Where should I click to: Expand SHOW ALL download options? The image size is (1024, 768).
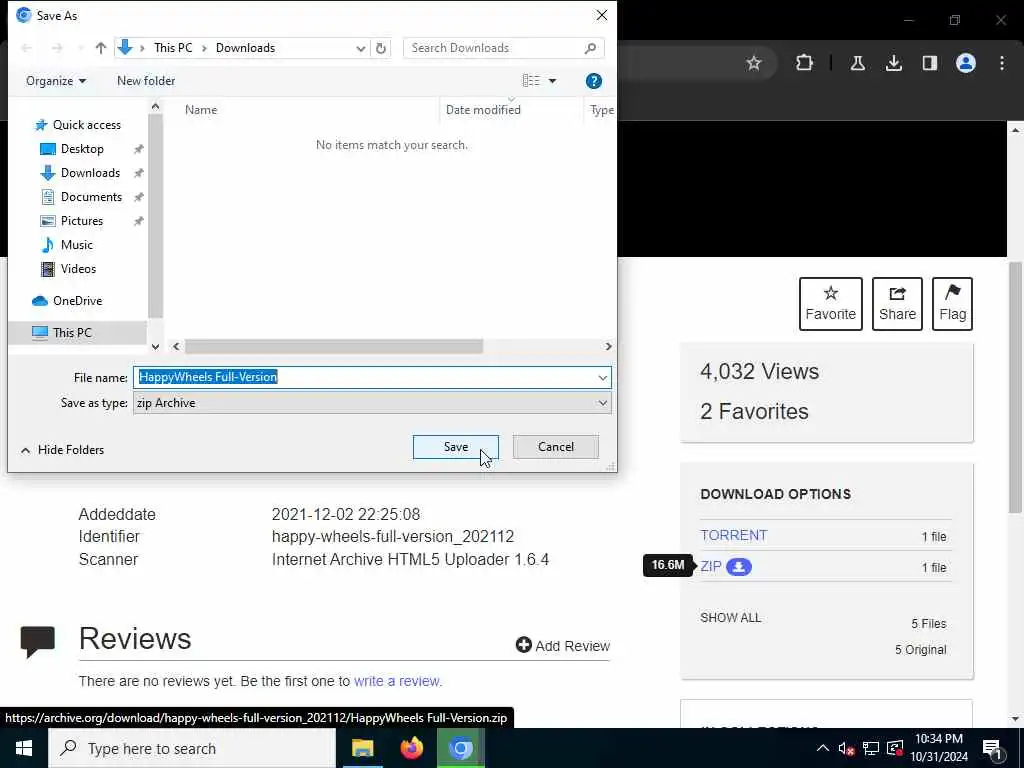pyautogui.click(x=730, y=618)
